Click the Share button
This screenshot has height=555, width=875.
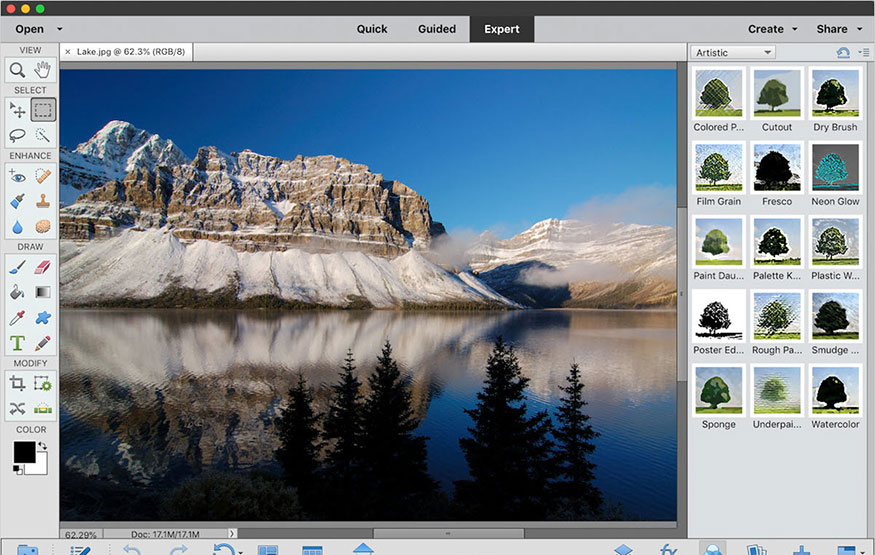(x=831, y=29)
